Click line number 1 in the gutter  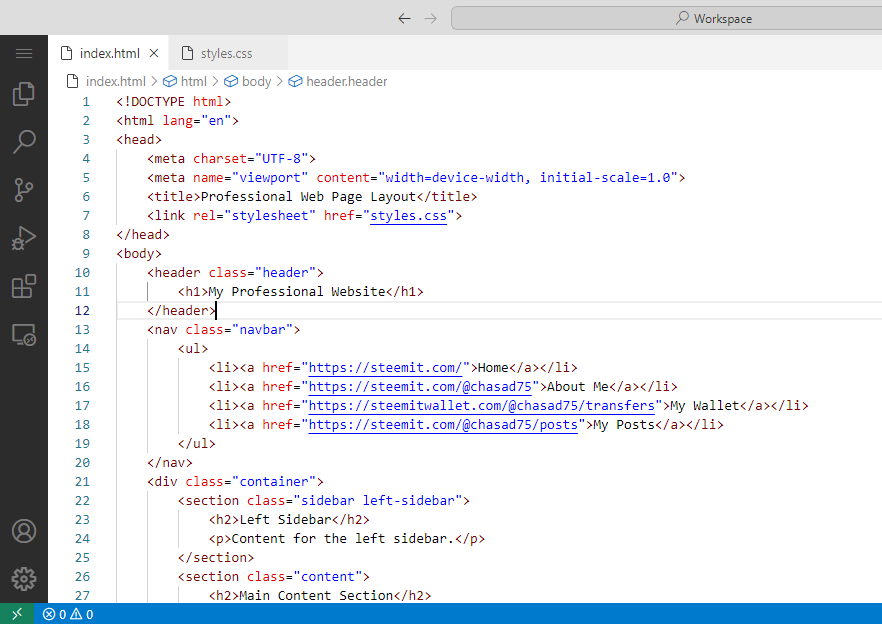[x=86, y=102]
